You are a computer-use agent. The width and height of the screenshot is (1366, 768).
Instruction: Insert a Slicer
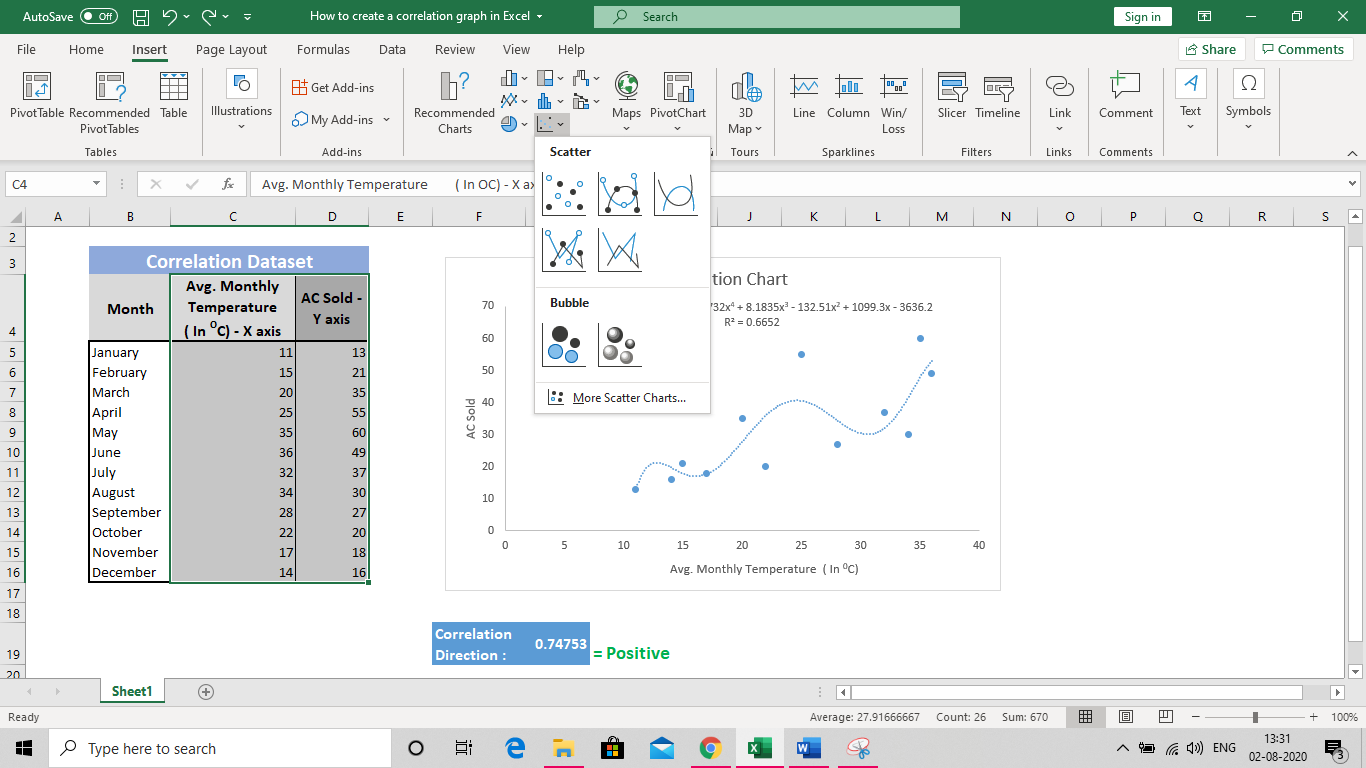(951, 95)
